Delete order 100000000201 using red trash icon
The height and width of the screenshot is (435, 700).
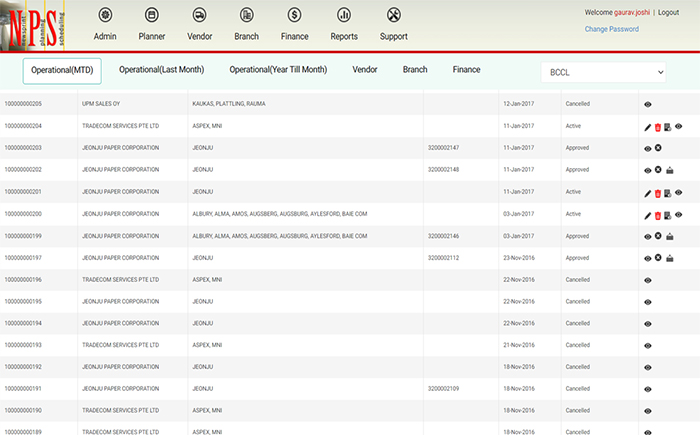pos(658,194)
